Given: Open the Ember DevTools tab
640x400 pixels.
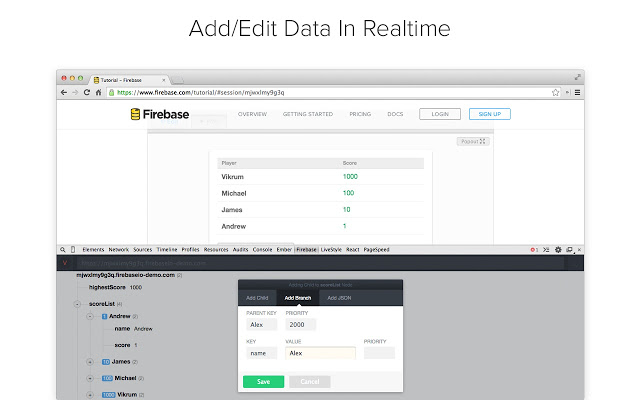Looking at the screenshot, I should (x=284, y=249).
